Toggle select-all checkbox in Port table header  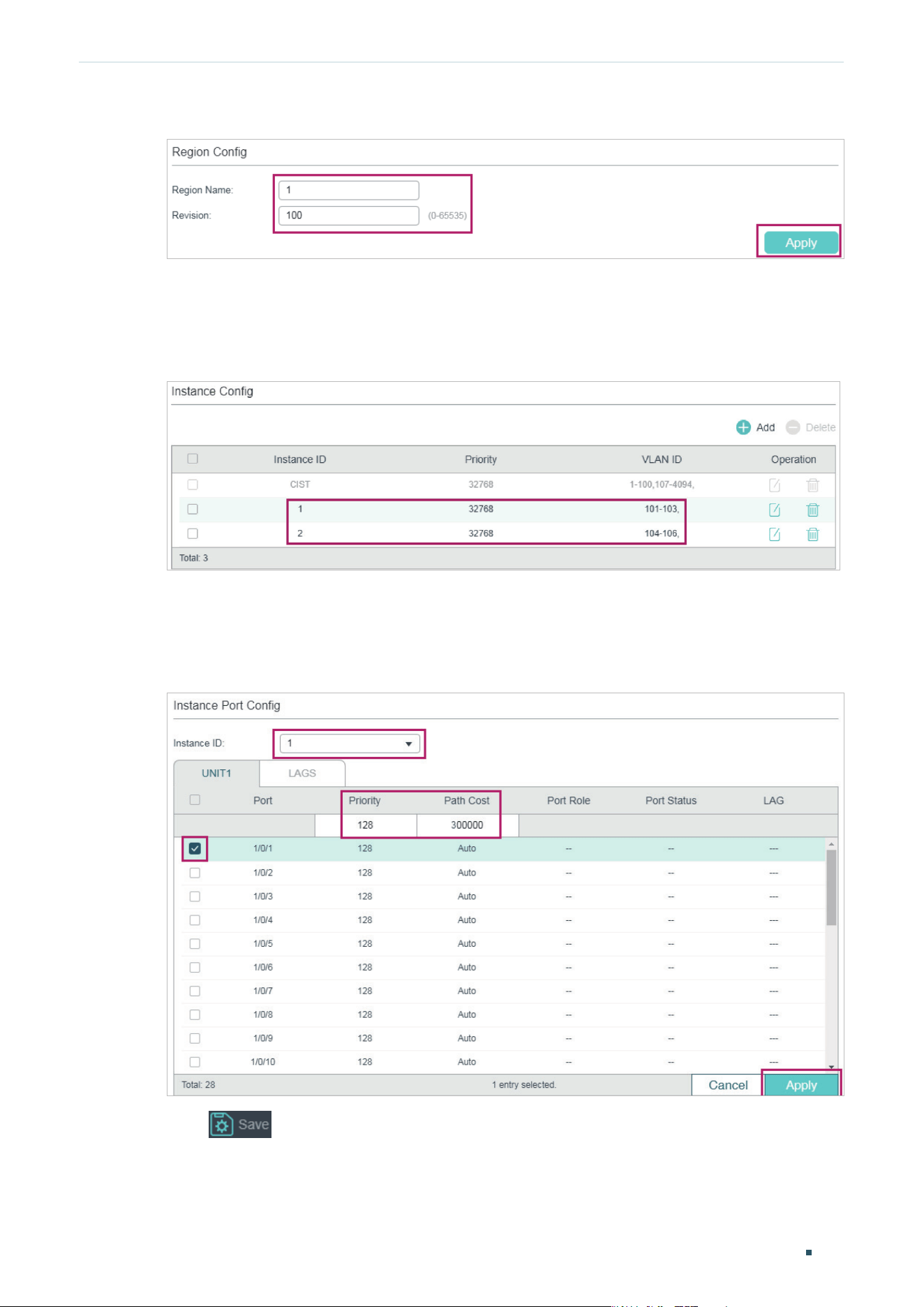click(x=195, y=800)
